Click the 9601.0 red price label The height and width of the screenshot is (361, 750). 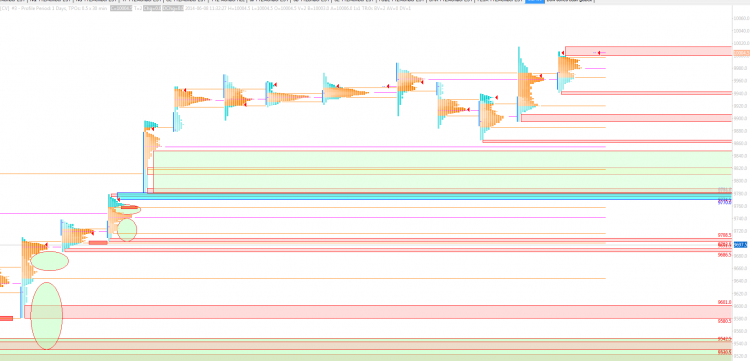point(725,302)
